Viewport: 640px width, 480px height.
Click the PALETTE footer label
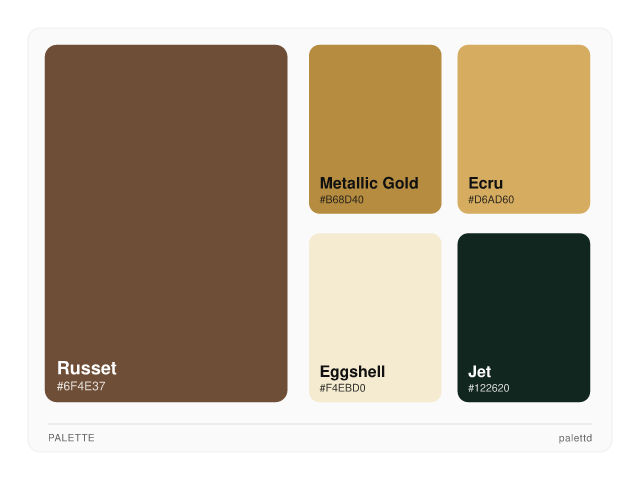click(71, 438)
